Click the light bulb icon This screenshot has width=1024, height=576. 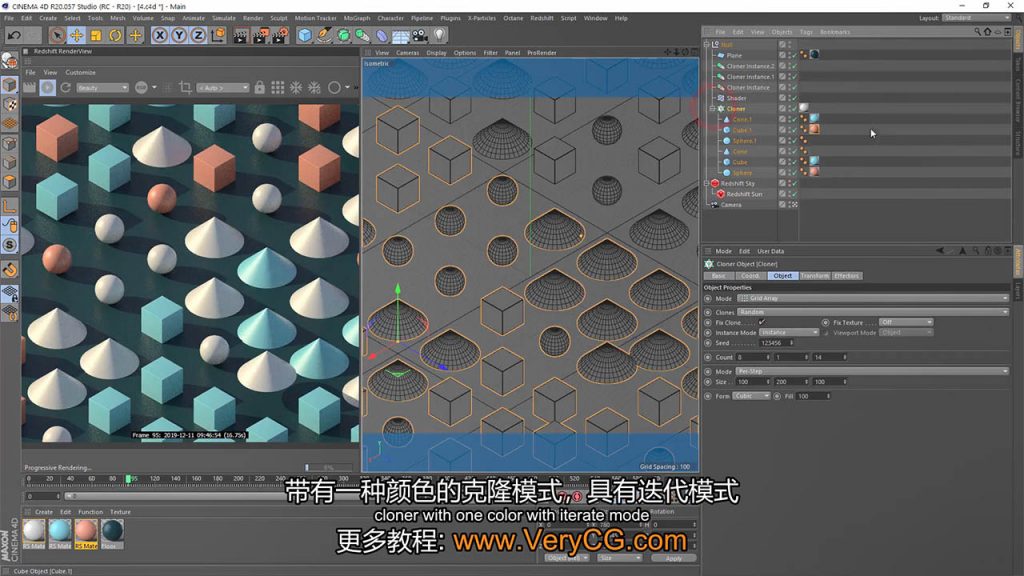coord(440,35)
